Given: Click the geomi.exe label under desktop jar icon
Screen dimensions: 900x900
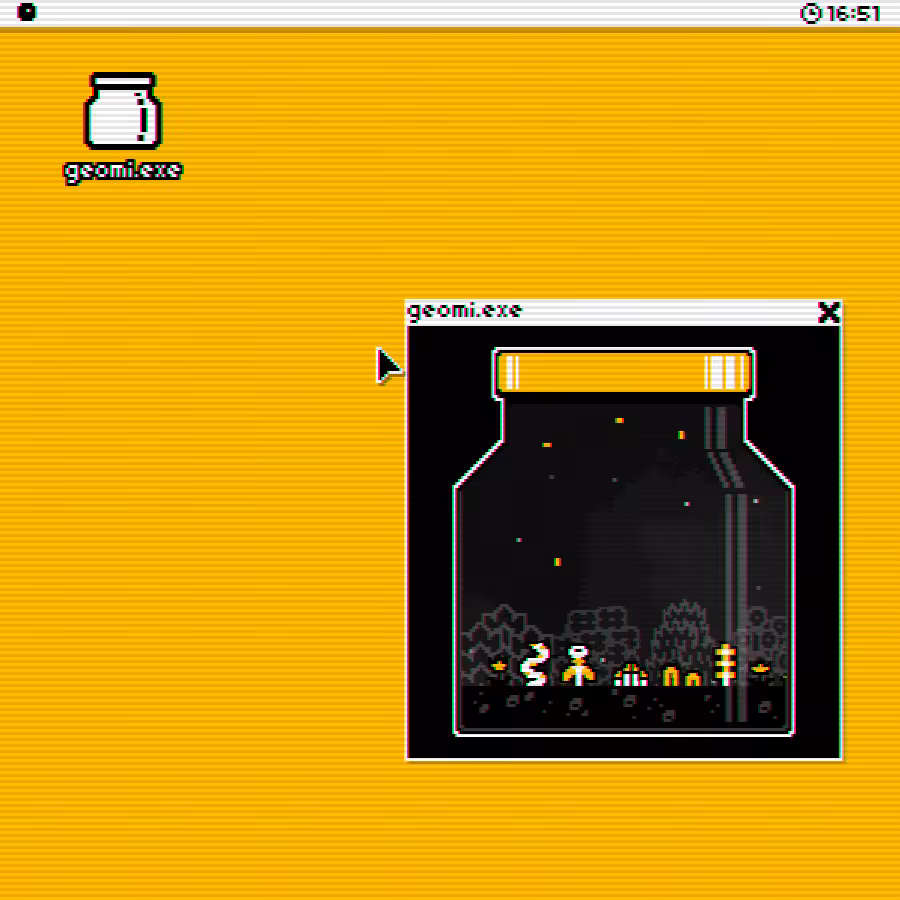Looking at the screenshot, I should tap(122, 171).
